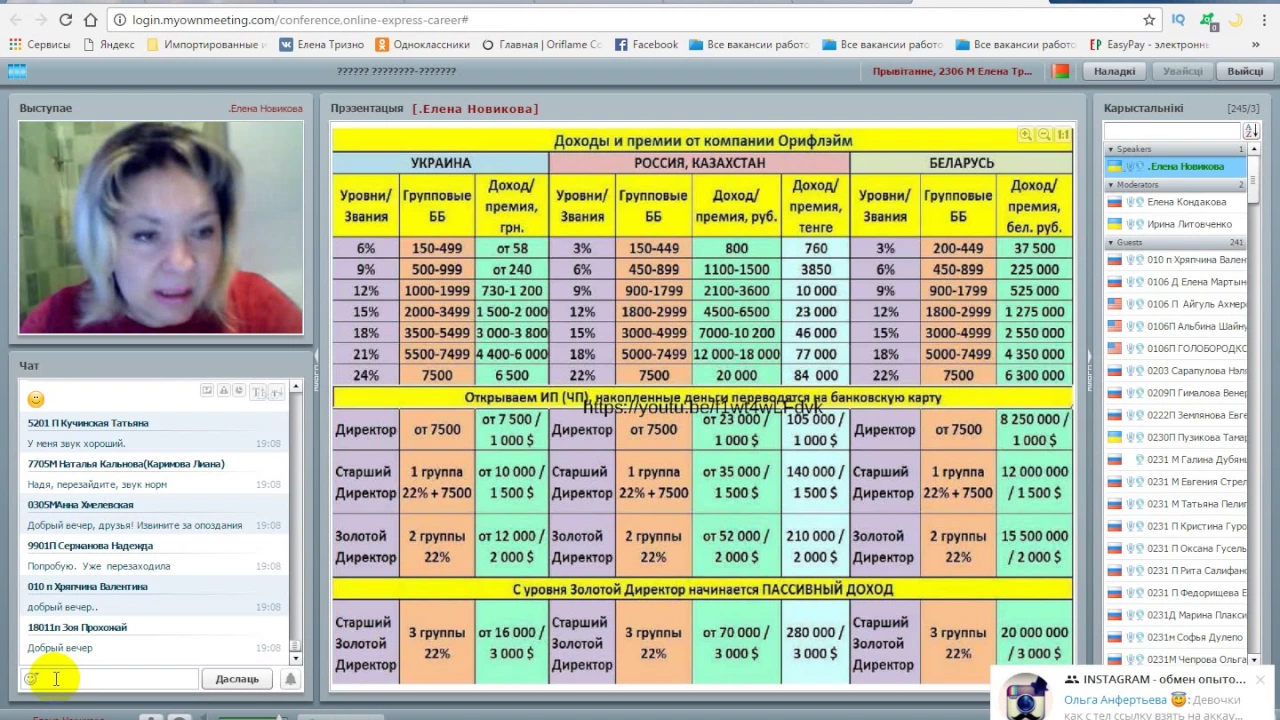Image resolution: width=1280 pixels, height=720 pixels.
Task: View site information icon in address bar
Action: point(119,20)
